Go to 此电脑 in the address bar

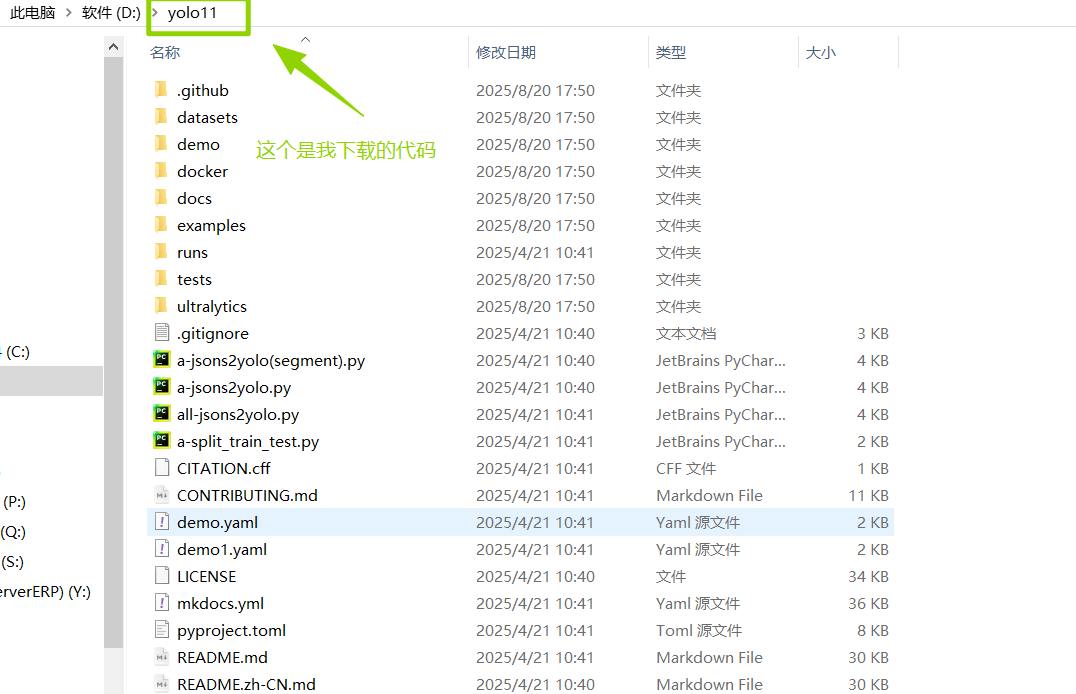point(33,12)
